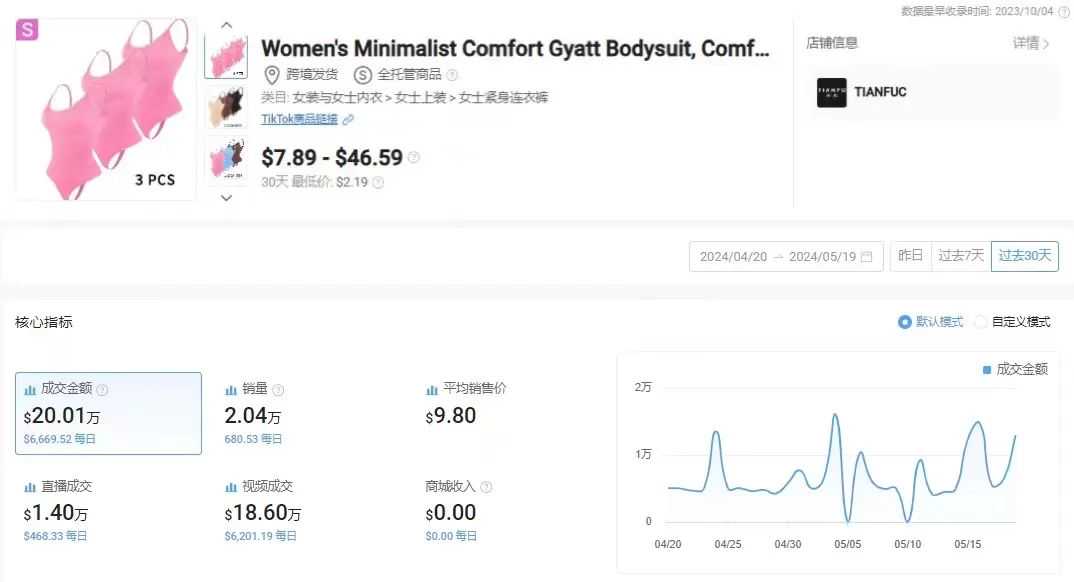Open the main 3 PCS product image
1074x582 pixels.
click(x=105, y=110)
